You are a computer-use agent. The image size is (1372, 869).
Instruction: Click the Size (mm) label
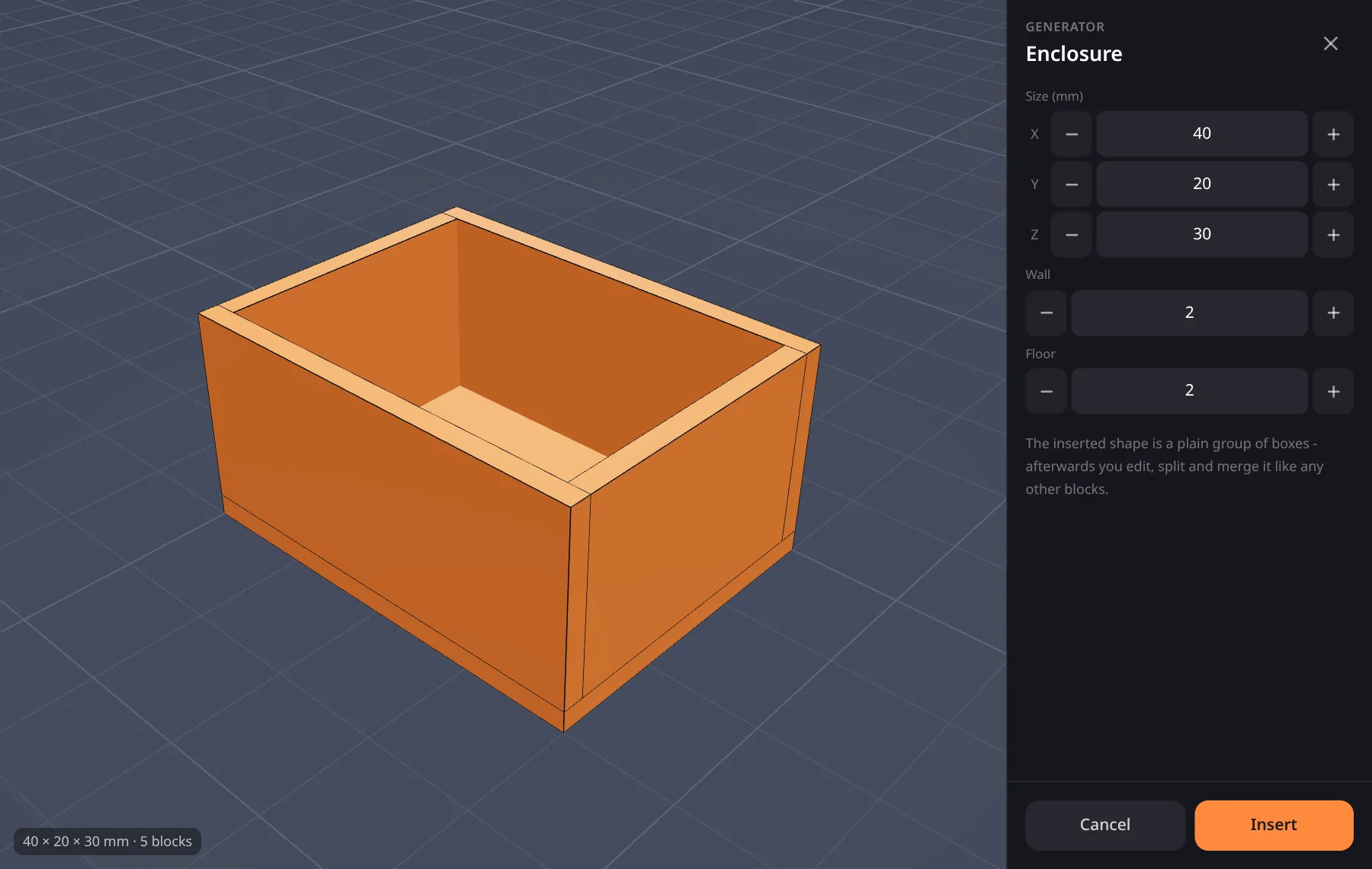click(x=1053, y=96)
